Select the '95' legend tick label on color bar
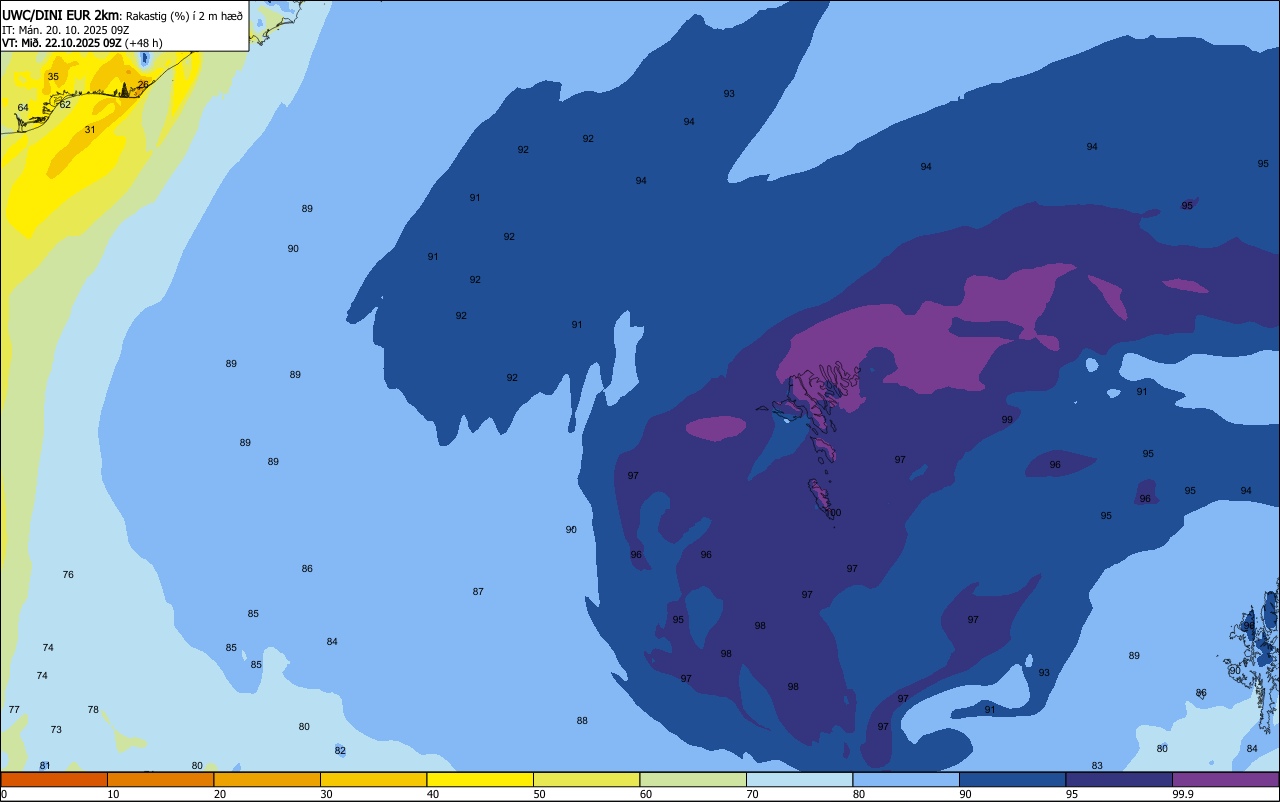The width and height of the screenshot is (1280, 802). click(1073, 794)
